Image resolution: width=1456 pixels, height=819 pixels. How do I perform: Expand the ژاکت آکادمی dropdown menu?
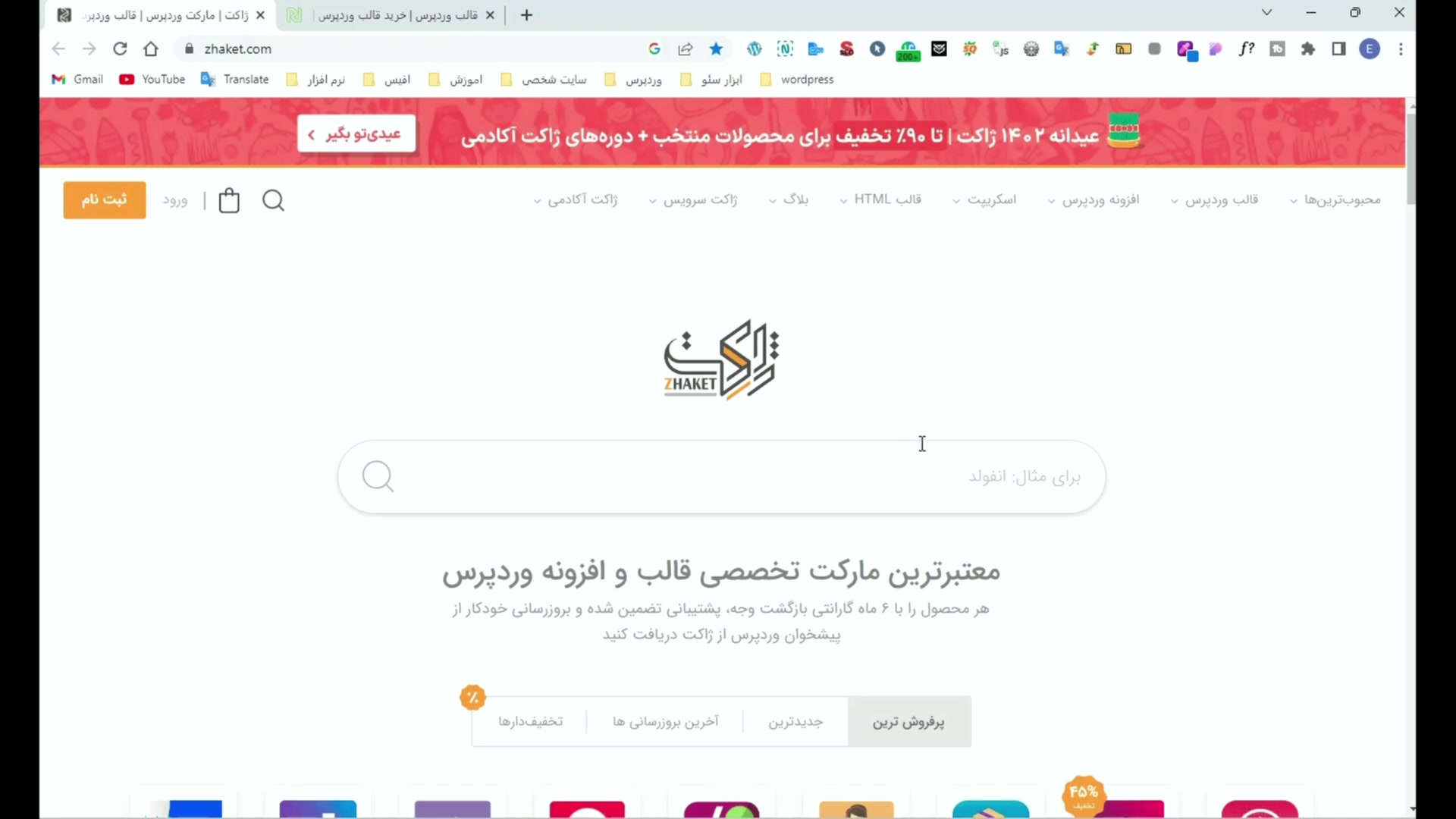[x=576, y=200]
